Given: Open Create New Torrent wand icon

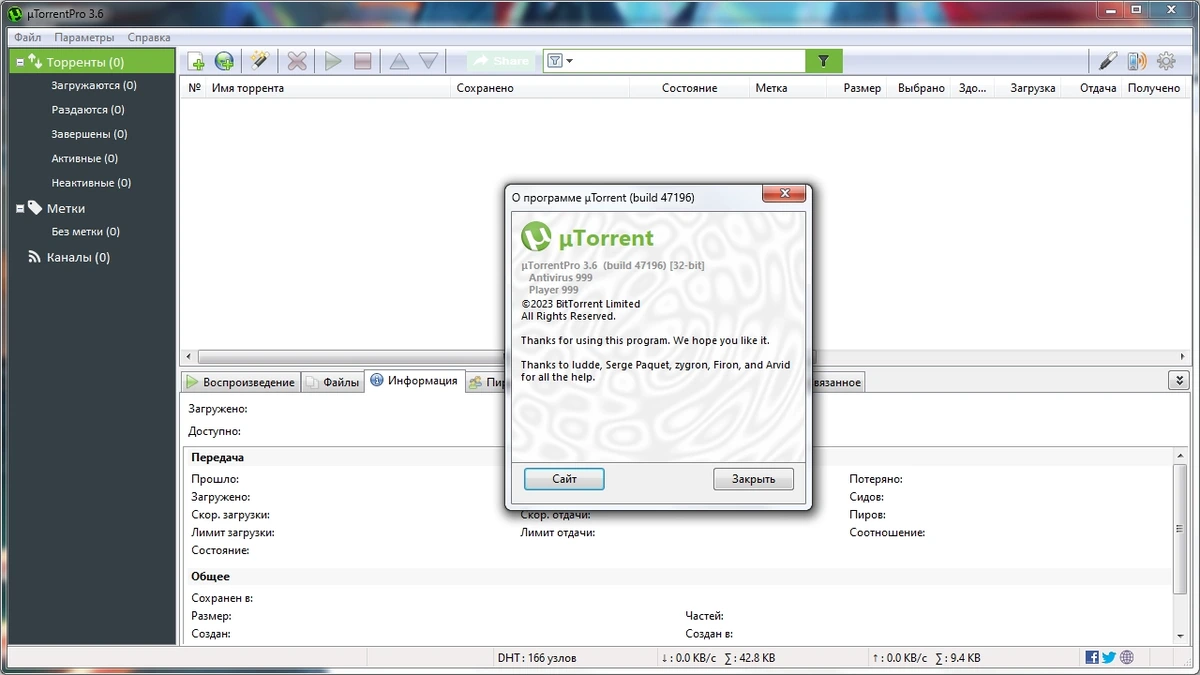Looking at the screenshot, I should click(260, 61).
